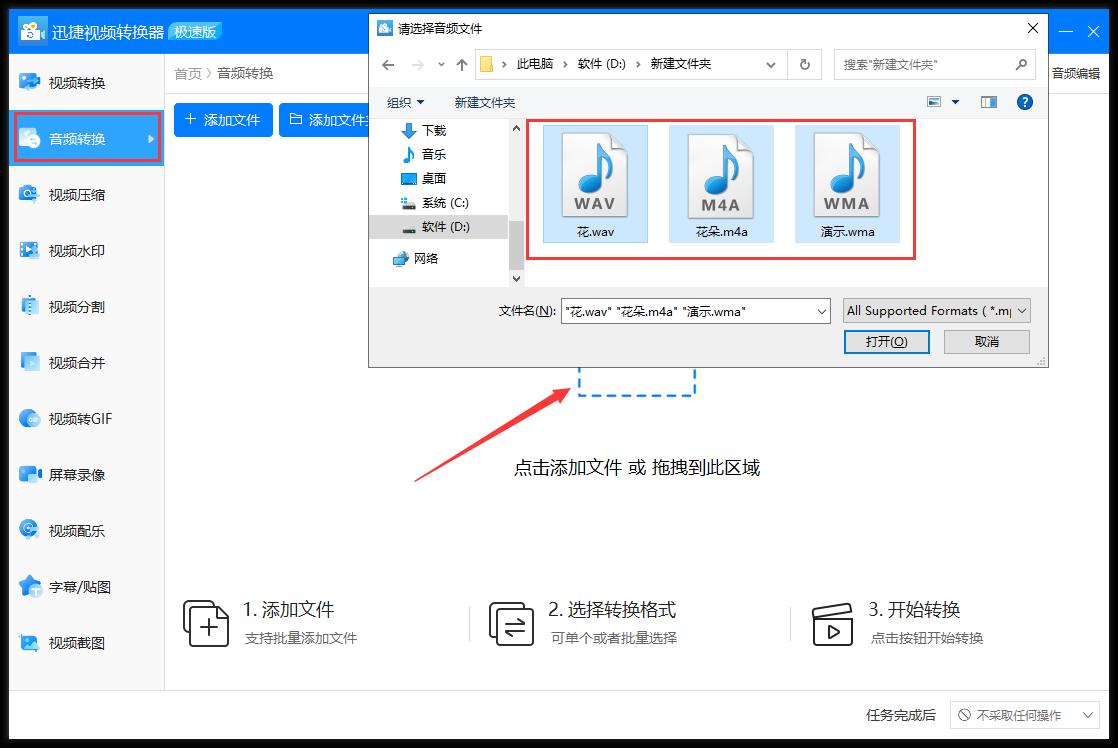The width and height of the screenshot is (1118, 748).
Task: Click the 打开(O) button
Action: coord(886,342)
